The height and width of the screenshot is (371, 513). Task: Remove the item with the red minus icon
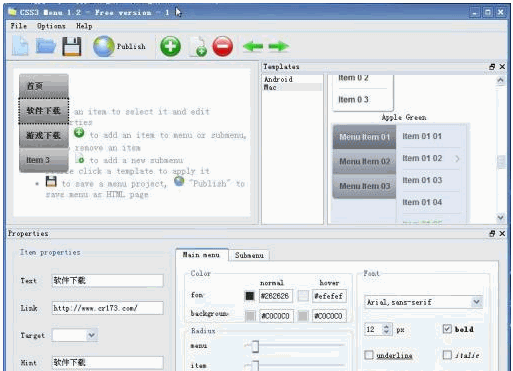(x=223, y=46)
